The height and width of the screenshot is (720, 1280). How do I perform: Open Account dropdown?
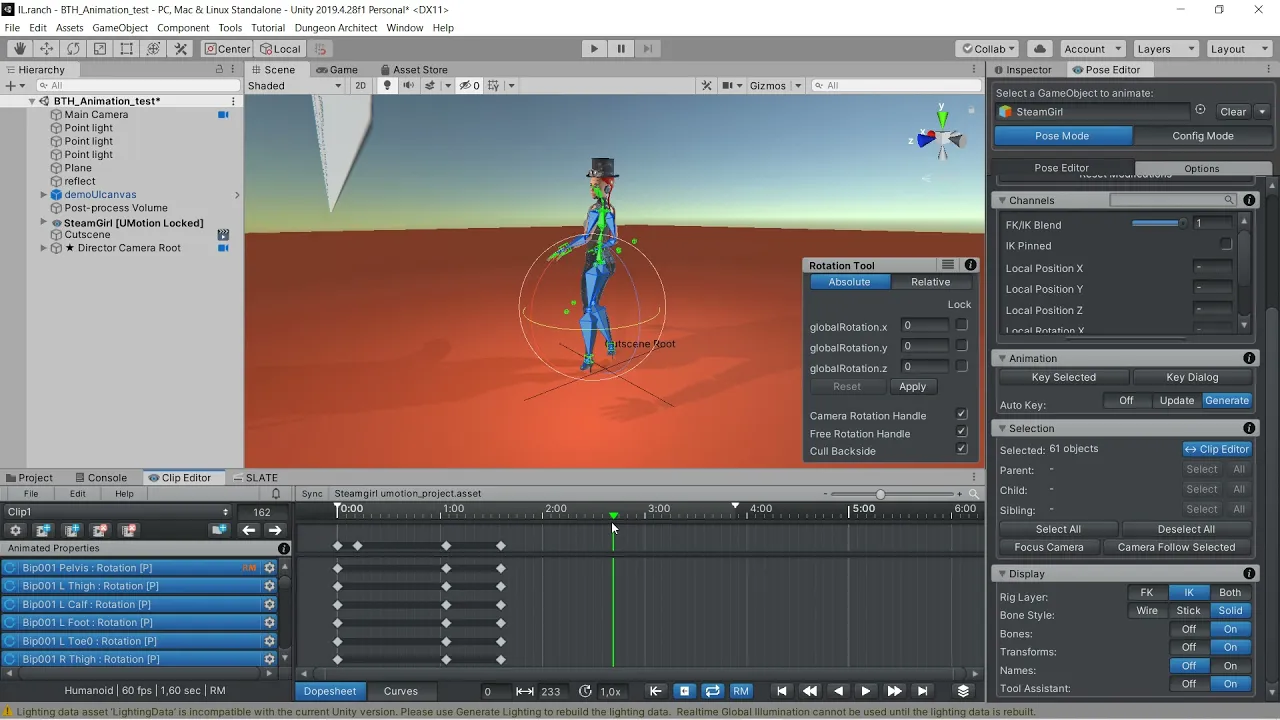1092,48
